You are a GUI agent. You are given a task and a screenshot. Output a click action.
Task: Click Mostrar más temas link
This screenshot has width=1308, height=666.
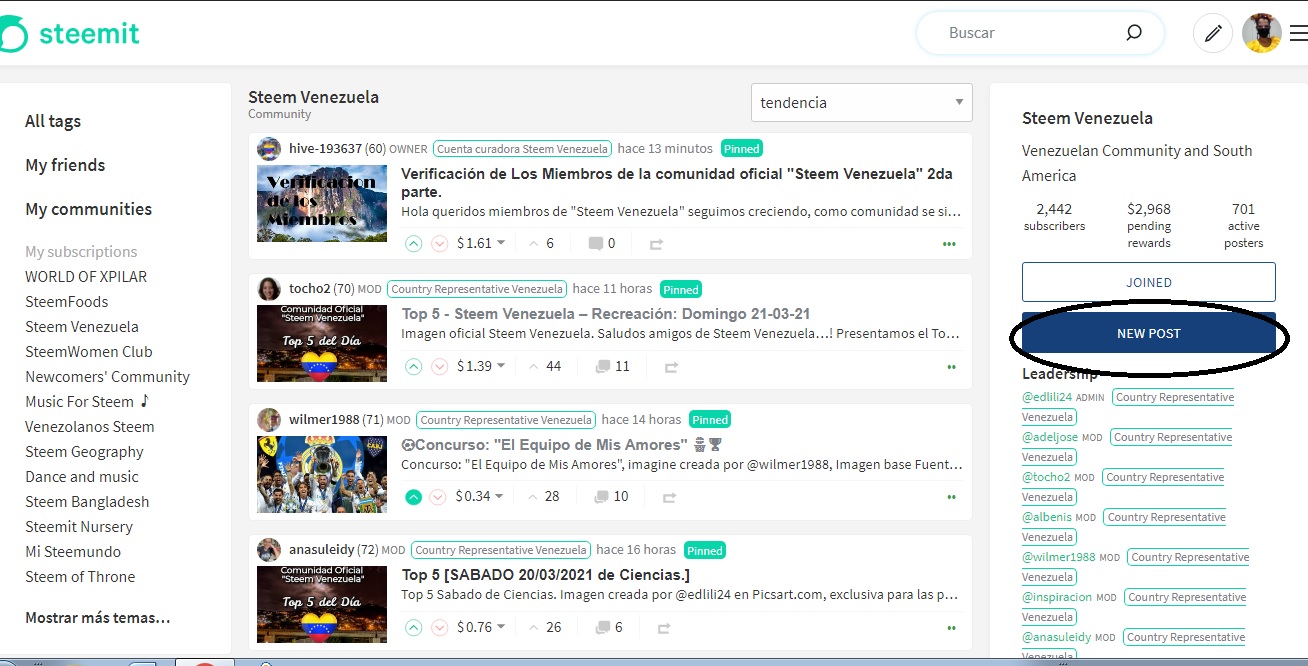tap(98, 618)
